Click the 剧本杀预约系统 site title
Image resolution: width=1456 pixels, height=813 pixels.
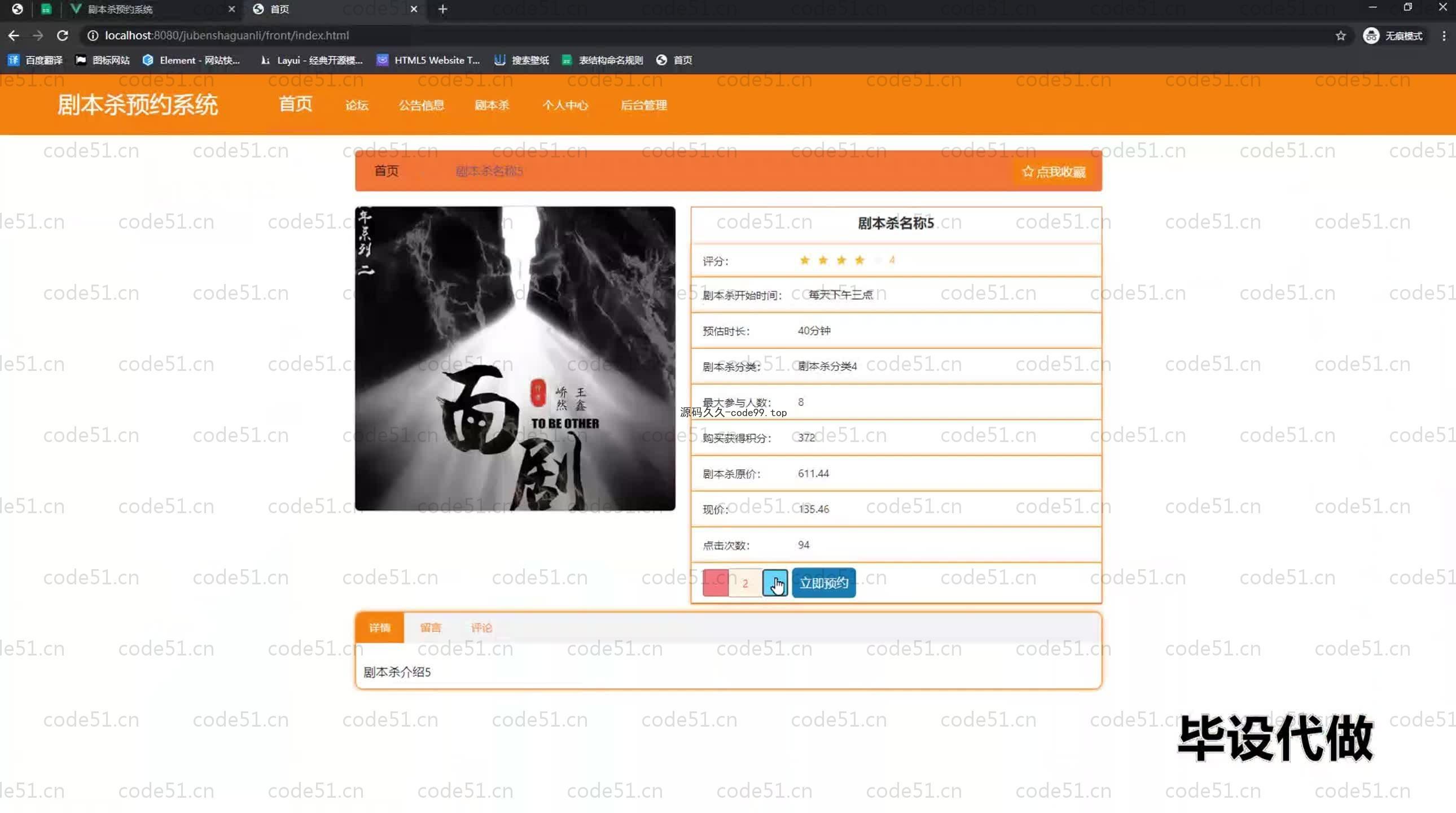pos(137,105)
